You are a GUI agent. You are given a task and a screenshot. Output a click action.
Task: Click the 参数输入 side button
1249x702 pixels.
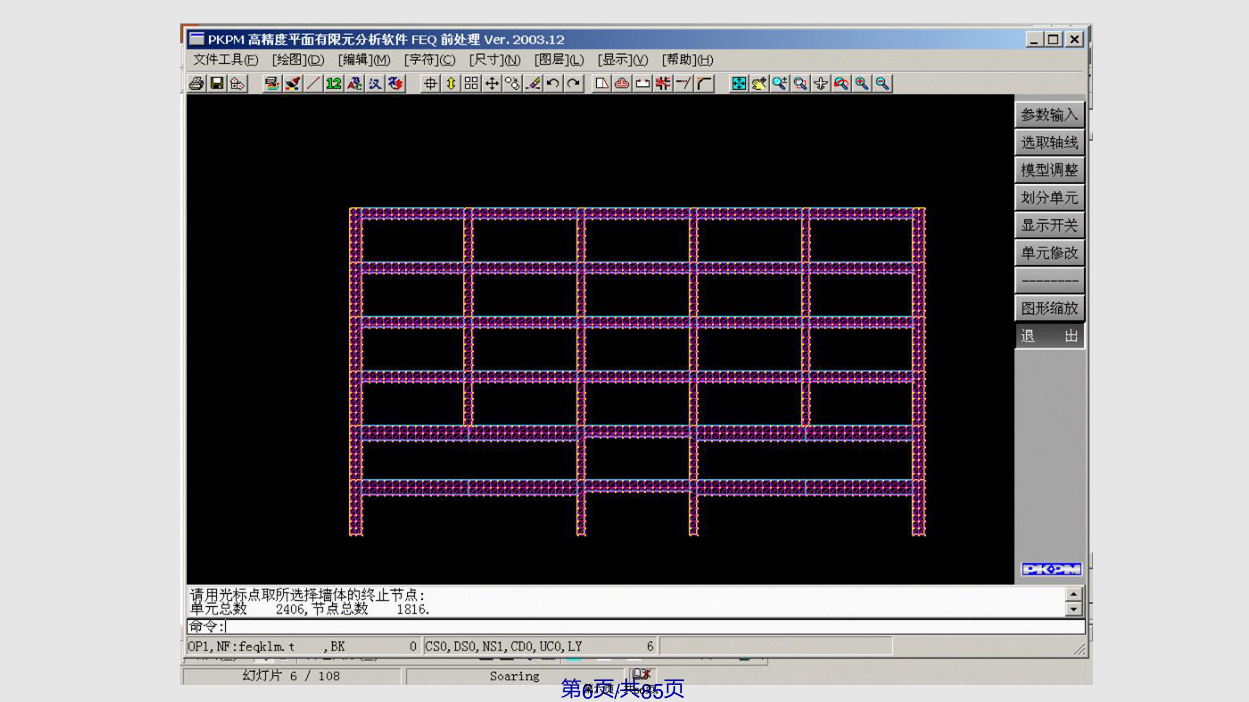pos(1049,115)
